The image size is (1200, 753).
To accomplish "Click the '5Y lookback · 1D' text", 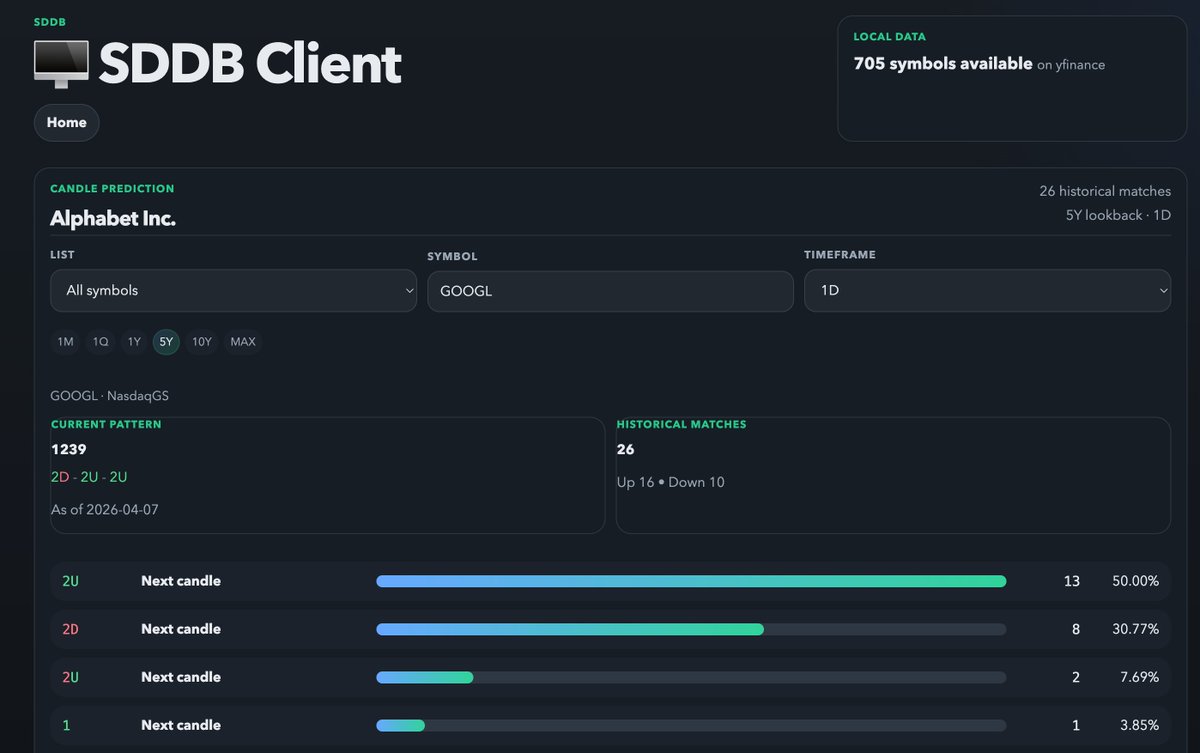I will pos(1118,215).
